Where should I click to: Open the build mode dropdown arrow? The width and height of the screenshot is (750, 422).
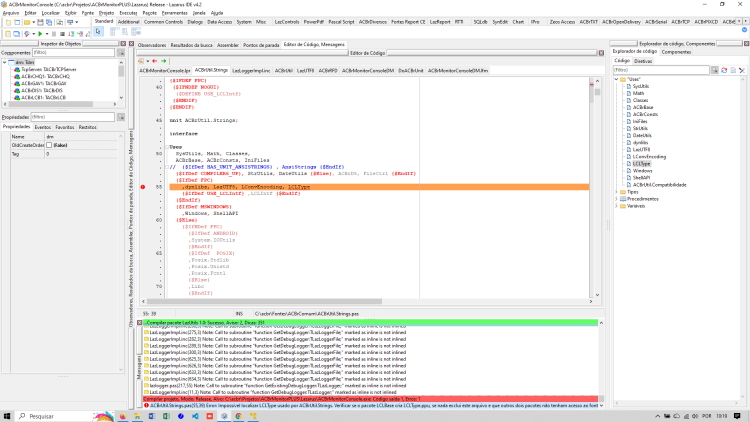pos(33,34)
